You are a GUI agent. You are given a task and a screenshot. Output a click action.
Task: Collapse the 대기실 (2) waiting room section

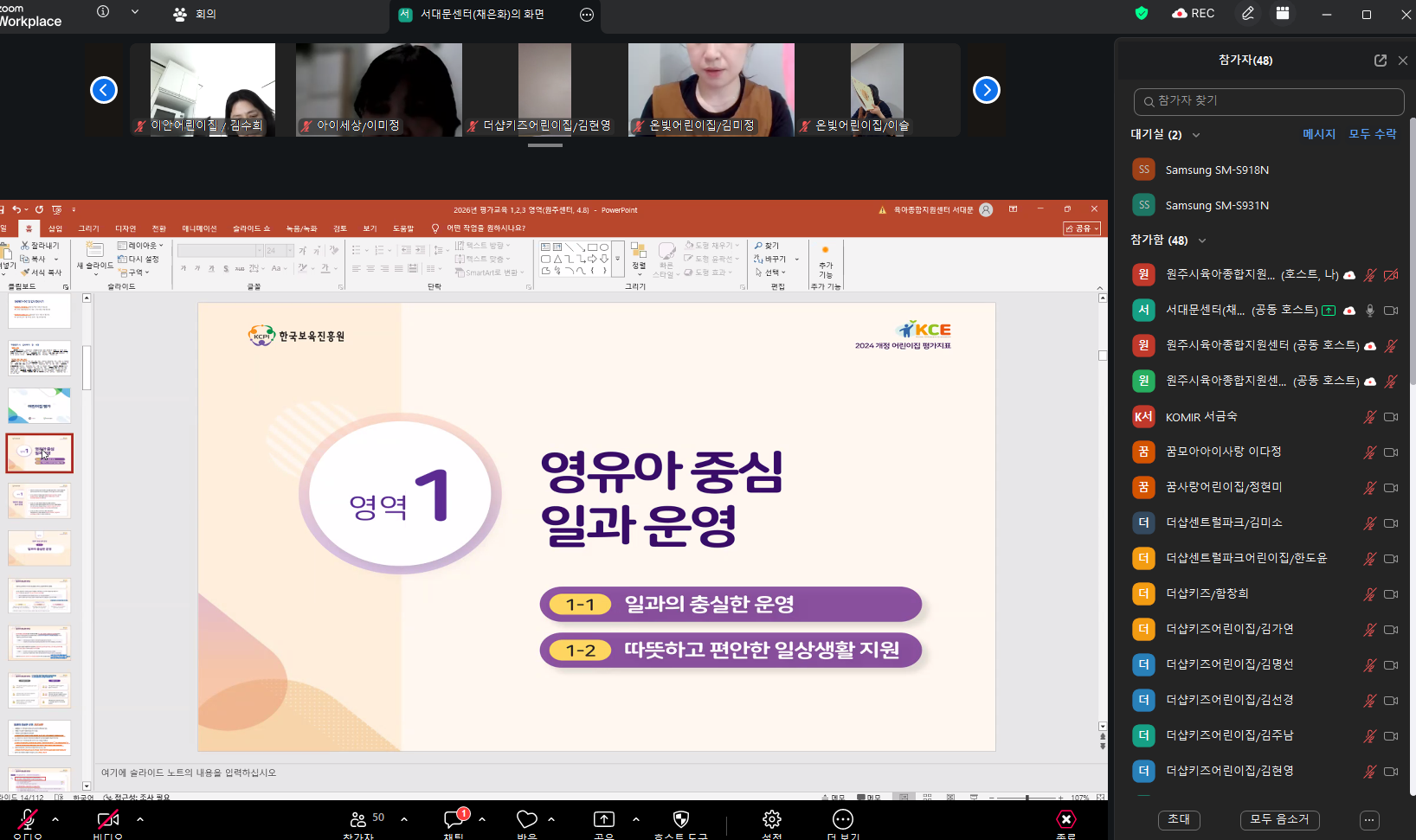(1196, 135)
